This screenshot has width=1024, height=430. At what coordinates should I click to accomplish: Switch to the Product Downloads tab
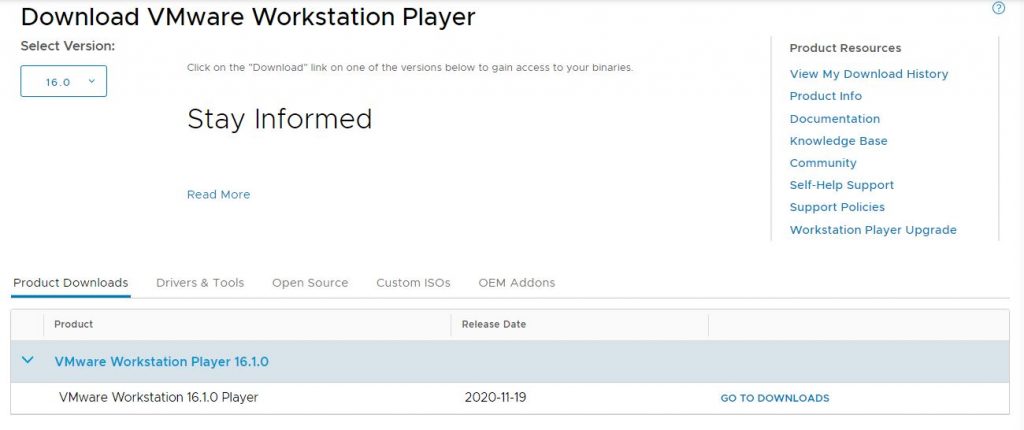(71, 283)
